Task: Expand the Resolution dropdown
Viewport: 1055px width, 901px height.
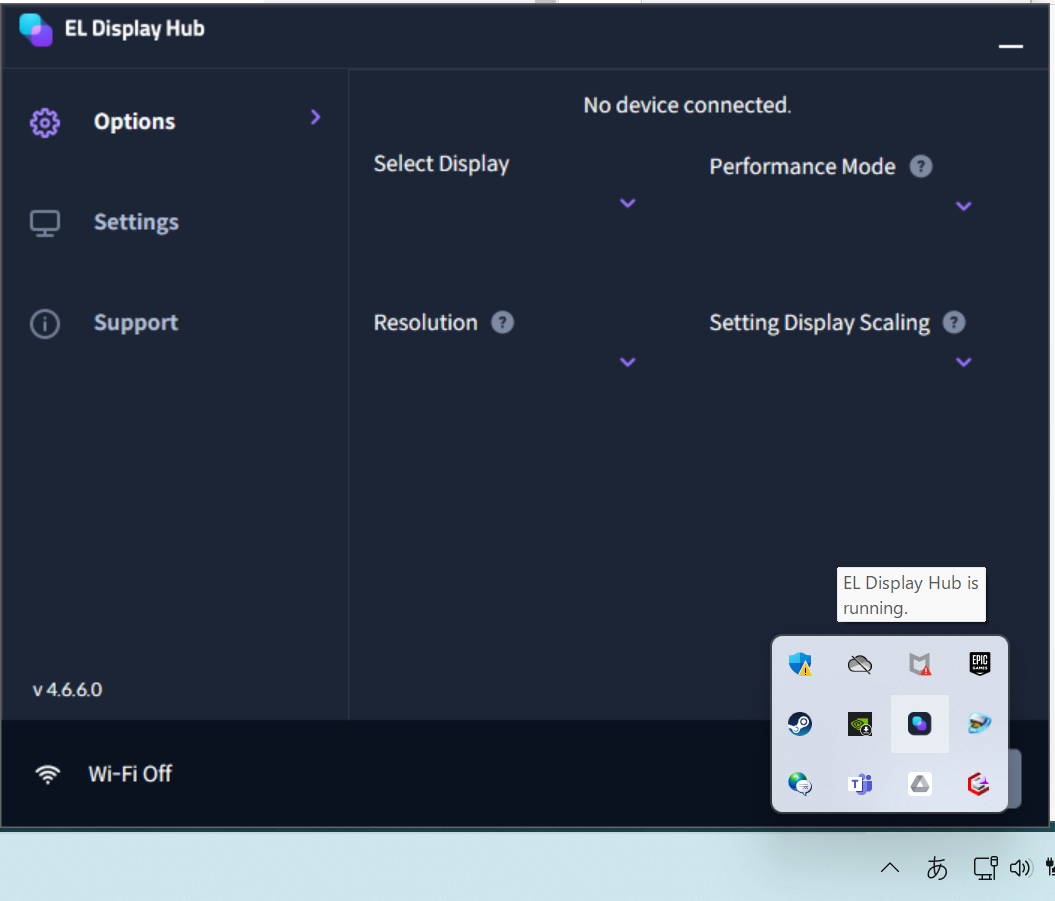Action: pyautogui.click(x=627, y=362)
